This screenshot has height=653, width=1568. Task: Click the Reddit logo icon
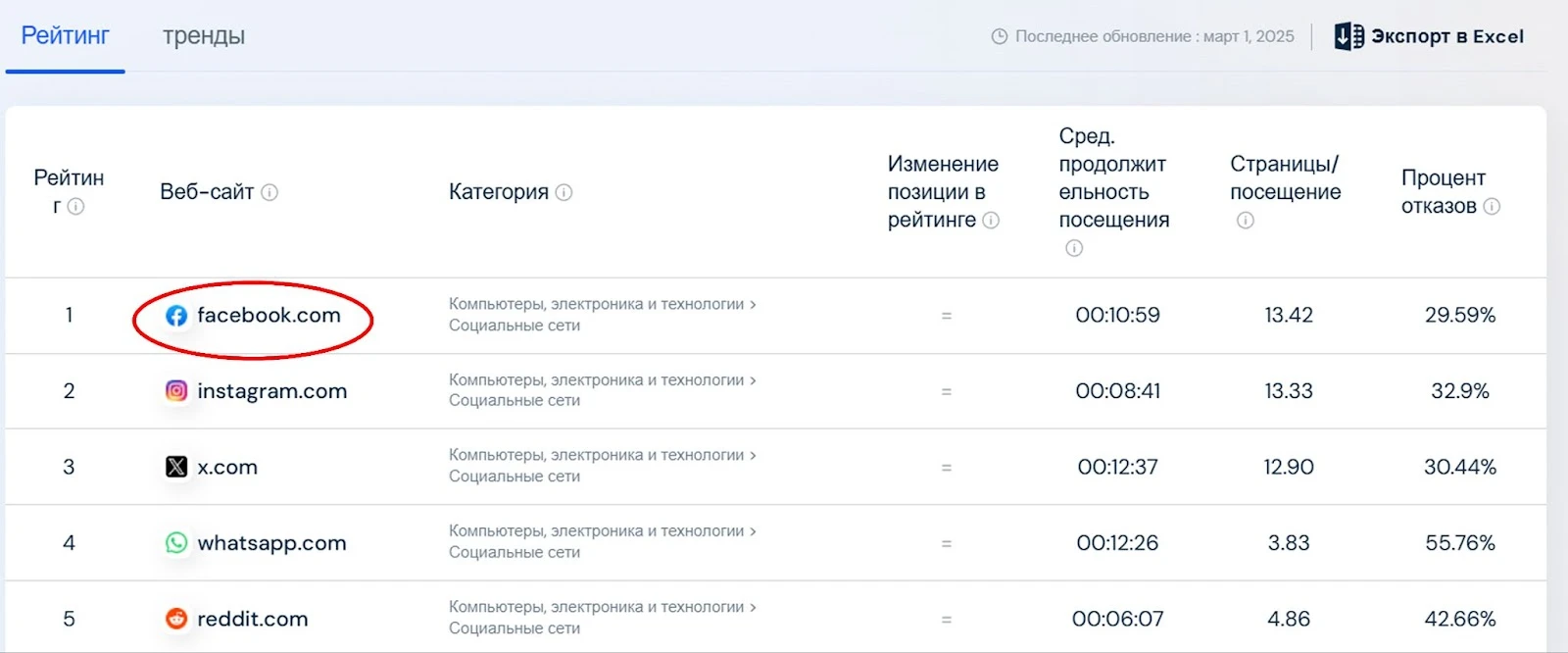pyautogui.click(x=176, y=619)
